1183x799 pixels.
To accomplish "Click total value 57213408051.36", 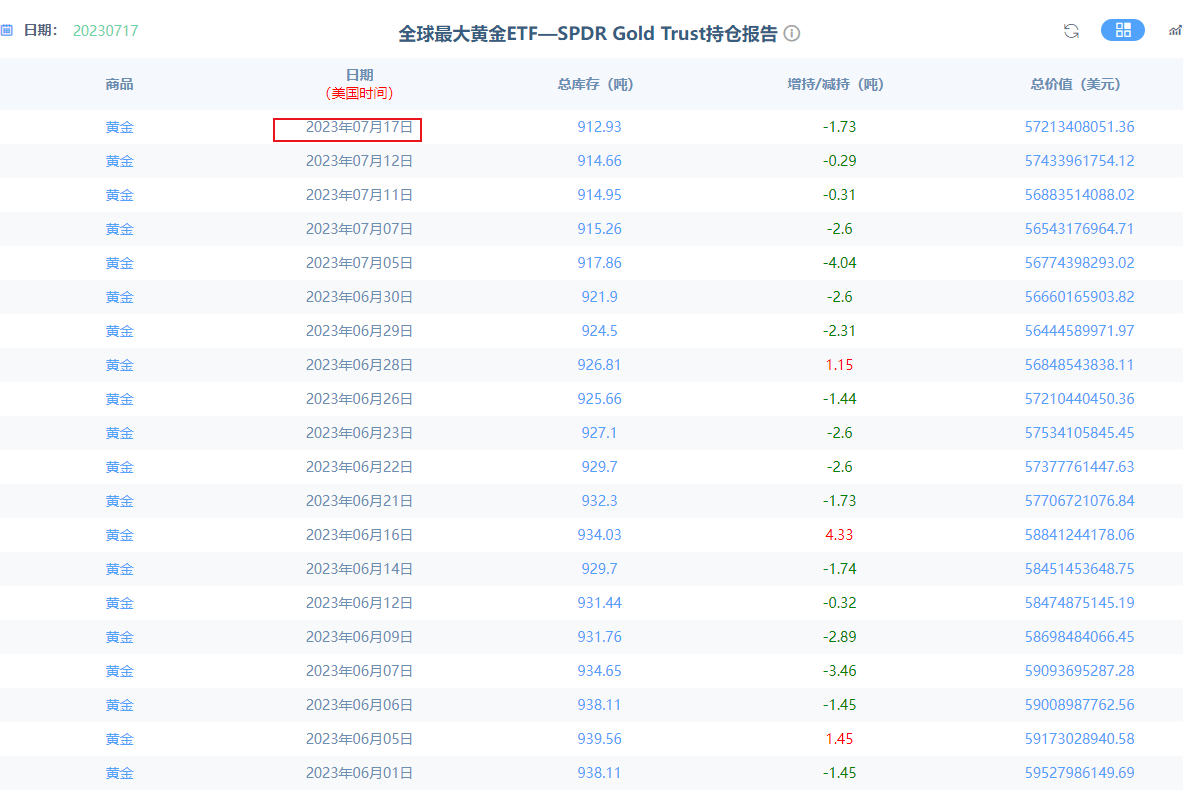I will tap(1079, 127).
